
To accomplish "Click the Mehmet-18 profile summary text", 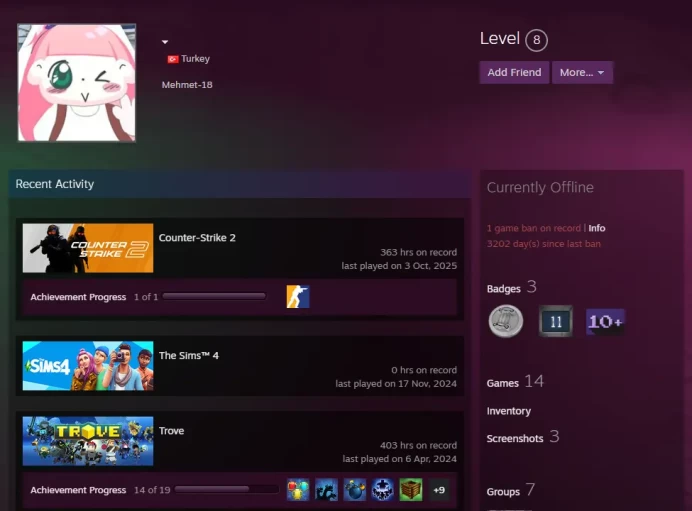I will 187,85.
